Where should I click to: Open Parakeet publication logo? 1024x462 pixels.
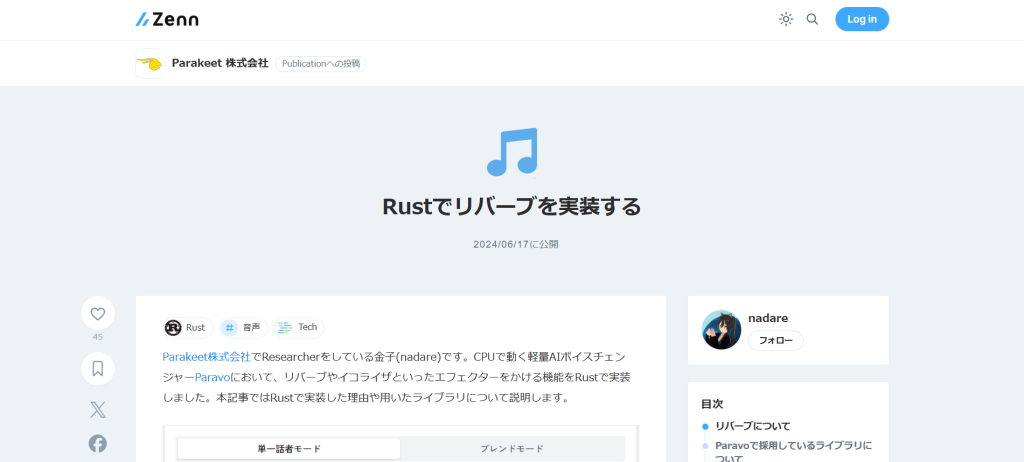click(x=150, y=64)
